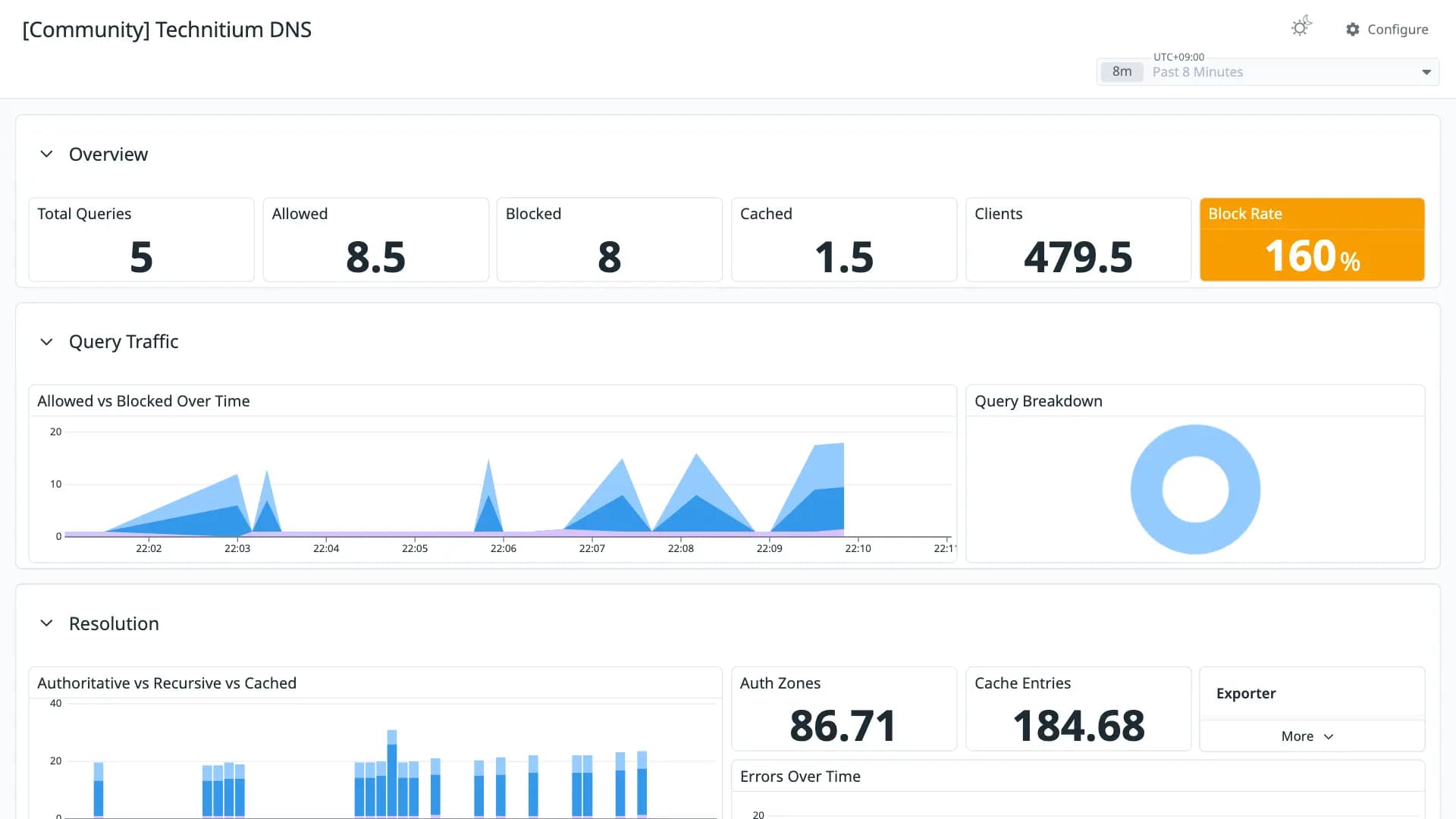Open the Past 8 Minutes time dropdown
This screenshot has height=819, width=1456.
(1267, 72)
